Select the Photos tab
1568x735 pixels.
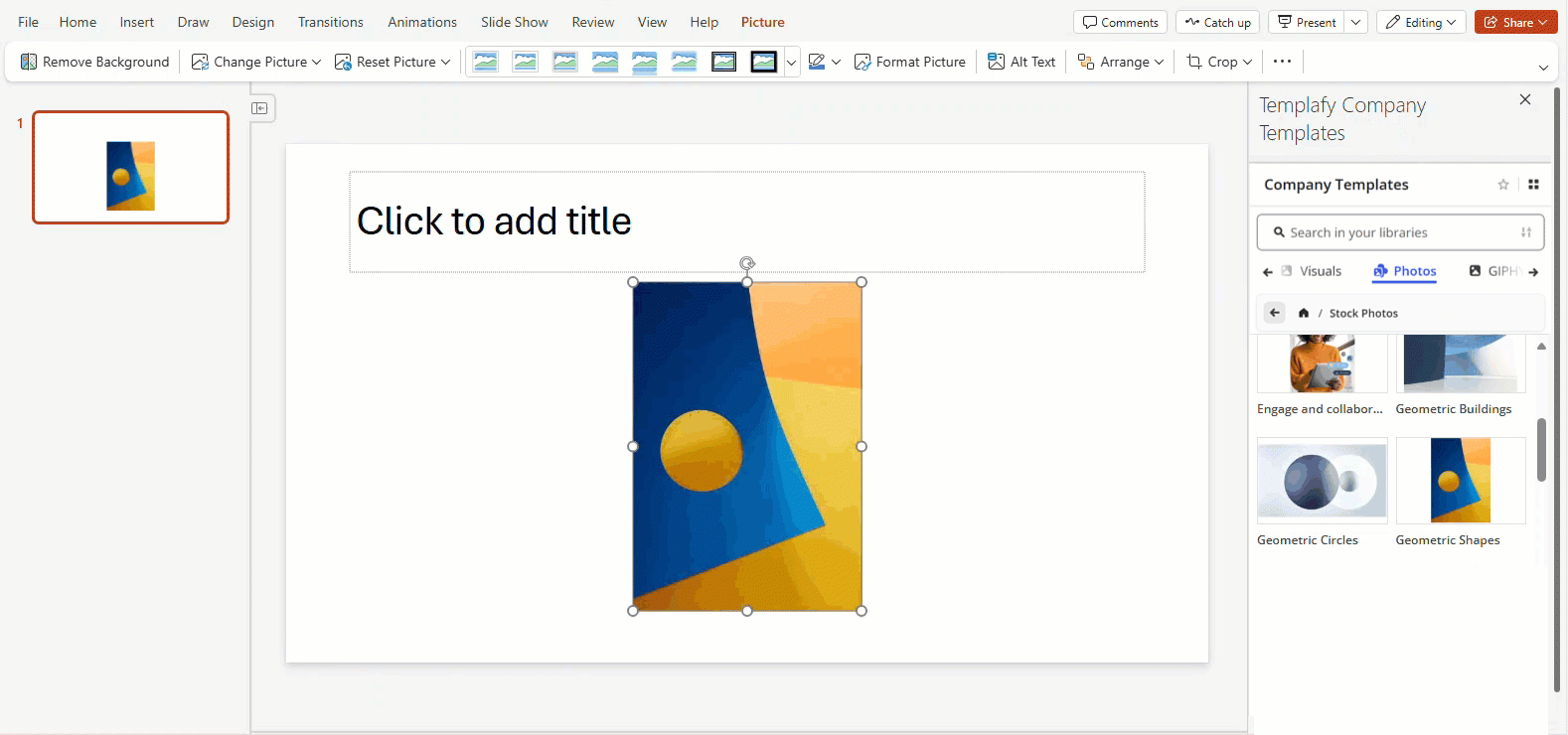1405,271
